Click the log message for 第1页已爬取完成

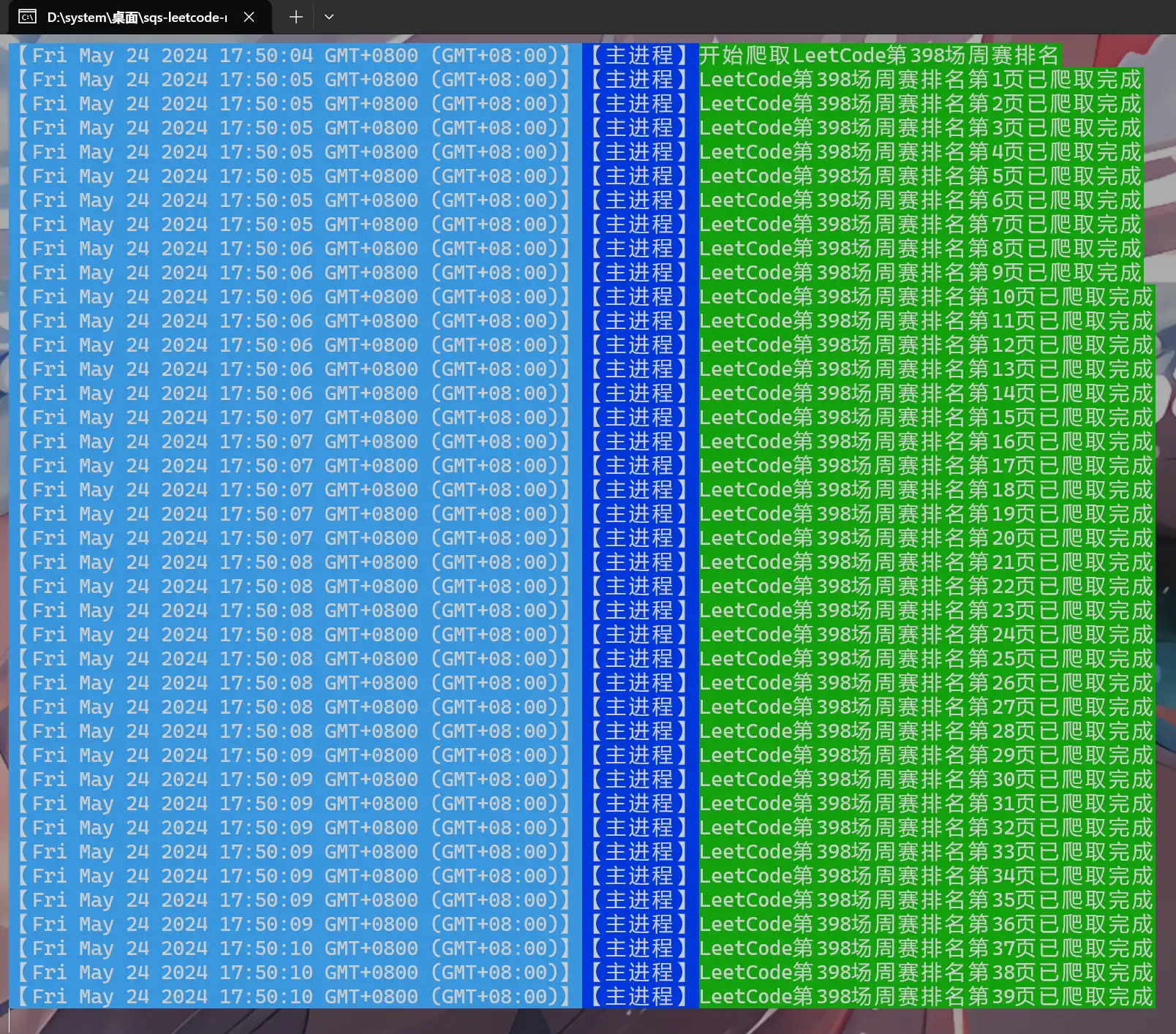coord(919,80)
